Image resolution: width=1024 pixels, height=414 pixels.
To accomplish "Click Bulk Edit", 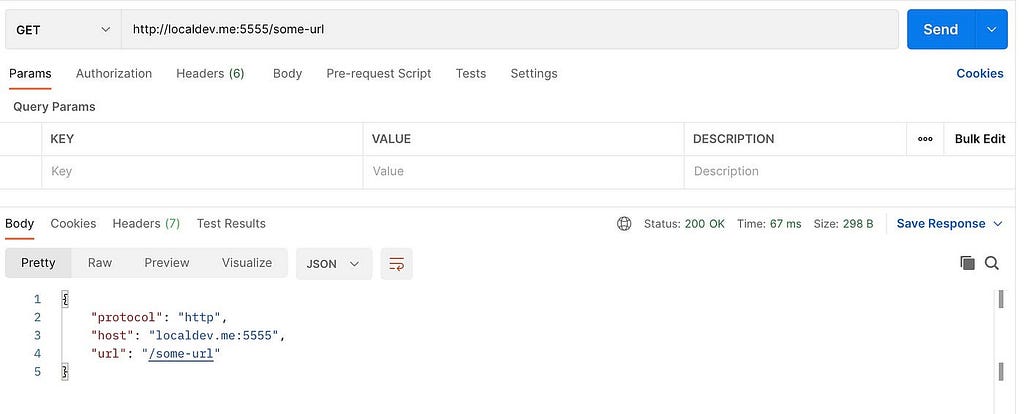I will 980,139.
